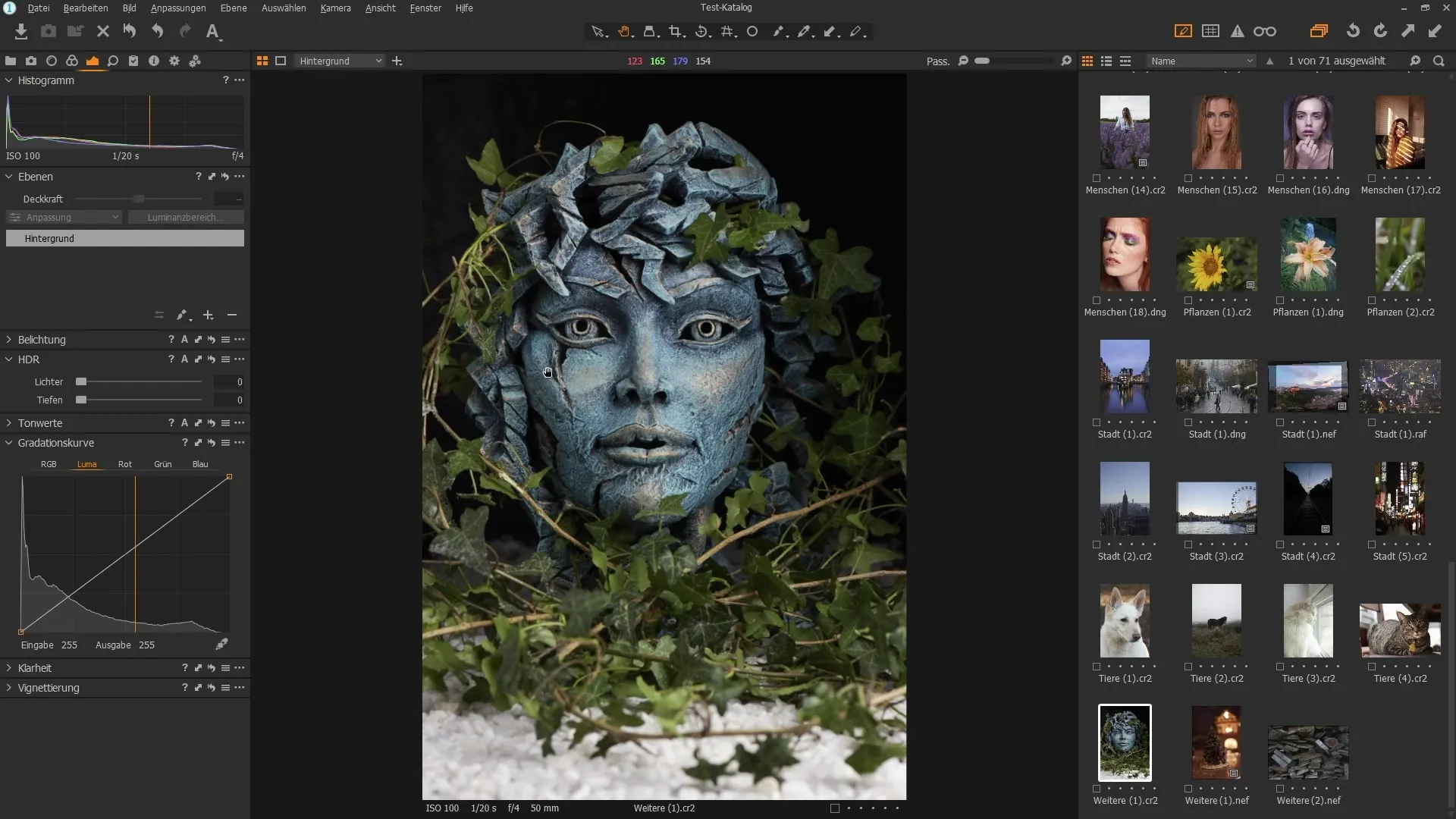
Task: Click the X delete icon in toolbar
Action: click(103, 31)
